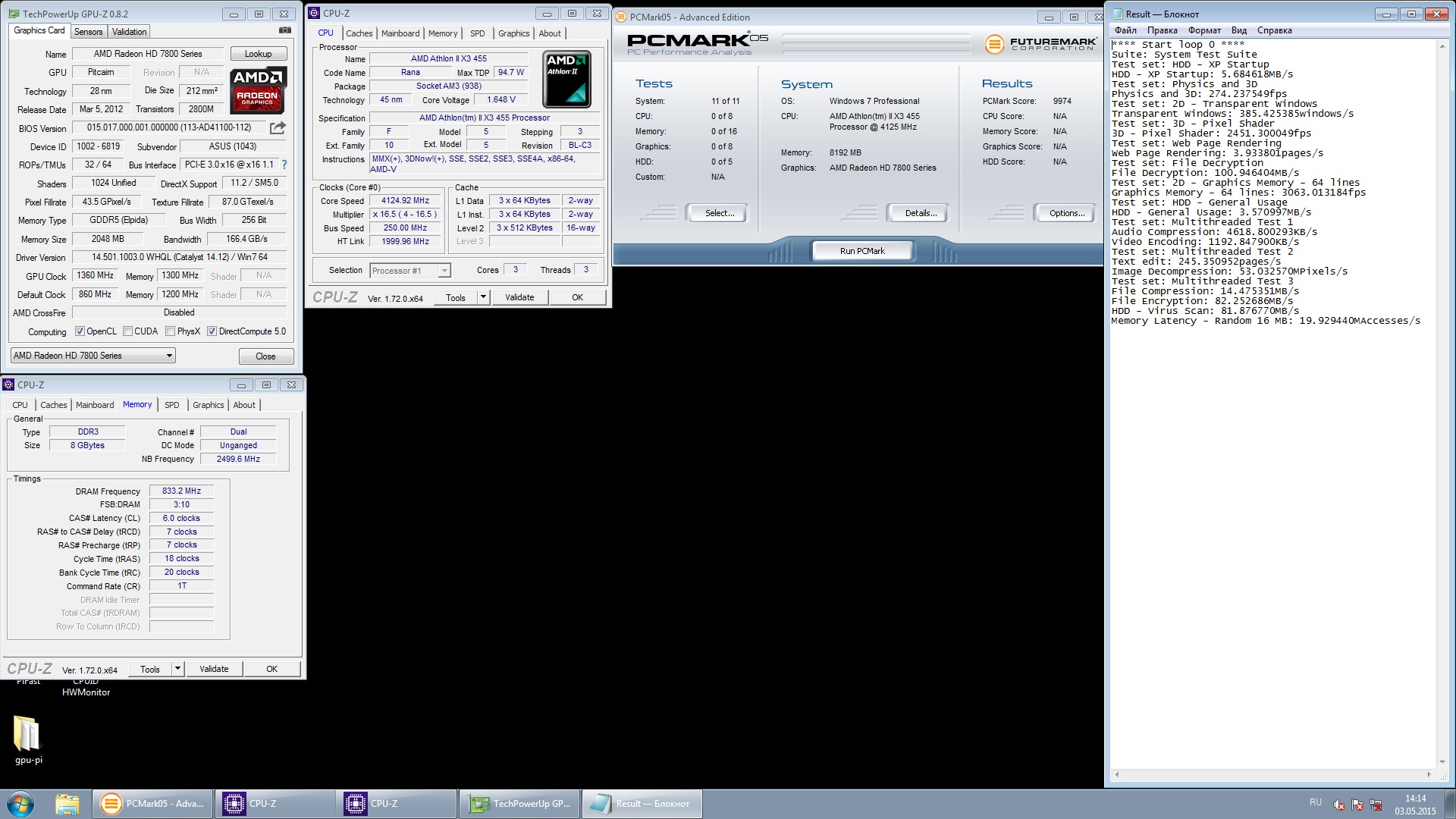Switch to Result Notepad taskbar button
This screenshot has height=819, width=1456.
pyautogui.click(x=642, y=804)
